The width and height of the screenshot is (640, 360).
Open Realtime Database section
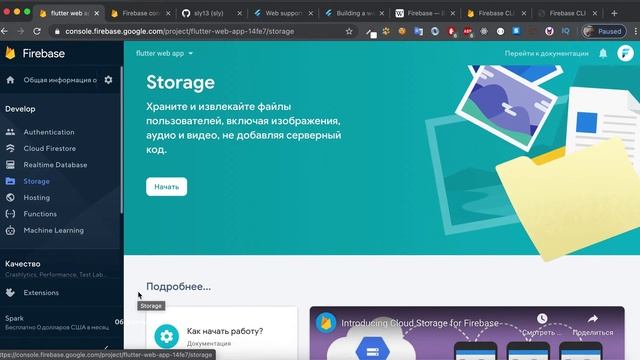point(55,165)
